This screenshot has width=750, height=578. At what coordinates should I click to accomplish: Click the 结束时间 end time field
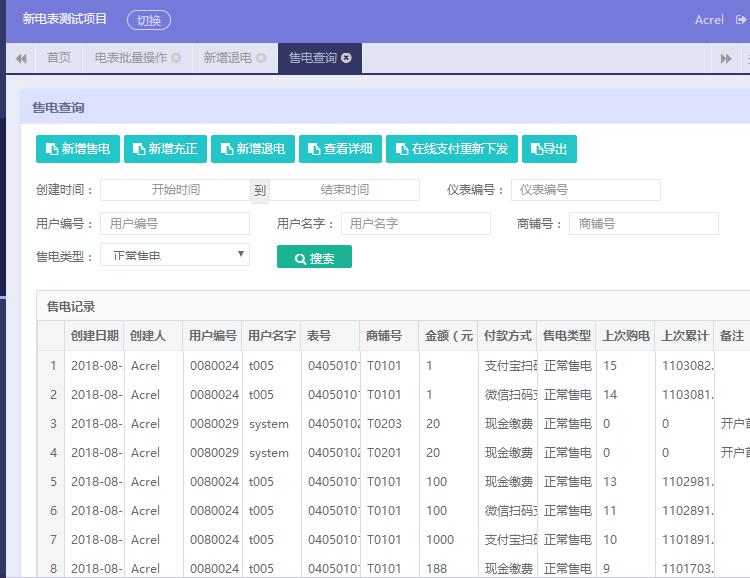344,190
